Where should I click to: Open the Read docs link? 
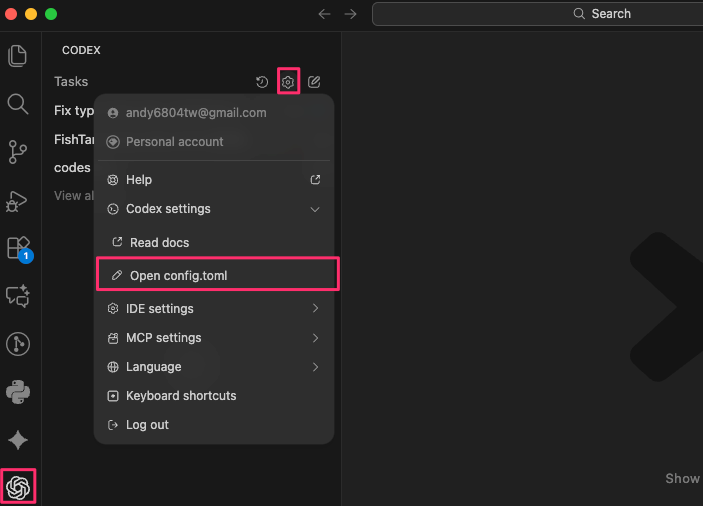[x=159, y=243]
